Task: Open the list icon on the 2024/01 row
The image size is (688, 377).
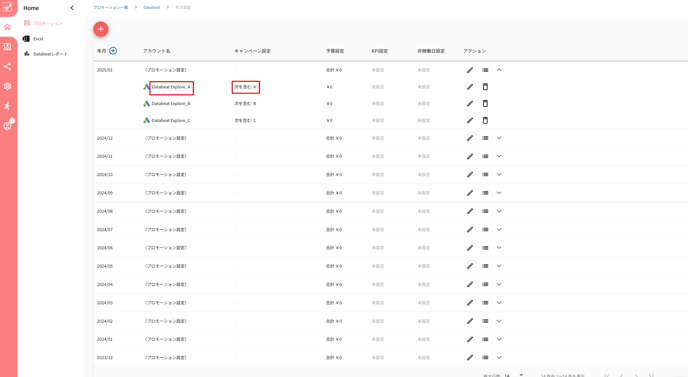Action: coord(485,339)
